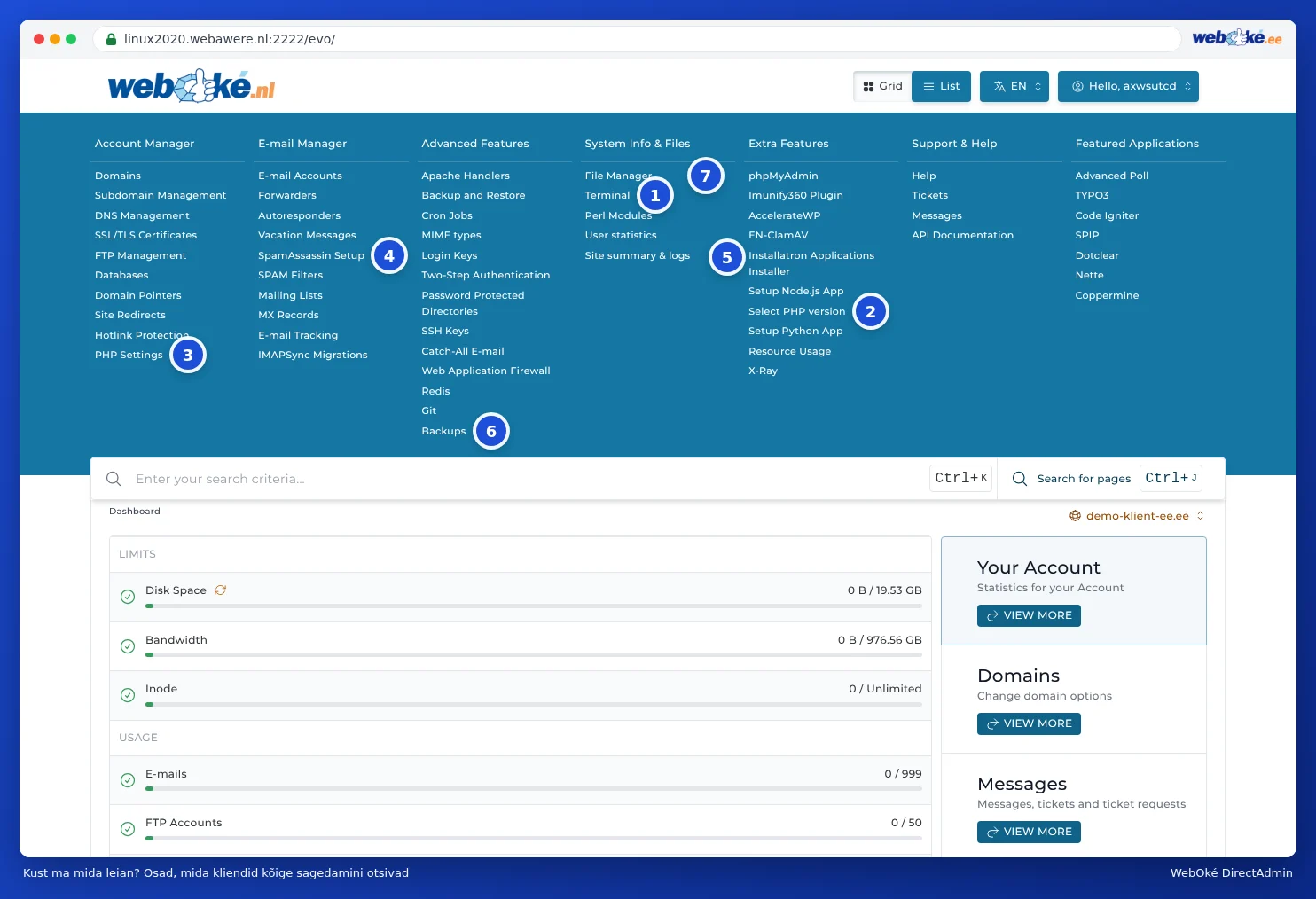
Task: Open SpamAssassin Setup link
Action: [x=311, y=255]
